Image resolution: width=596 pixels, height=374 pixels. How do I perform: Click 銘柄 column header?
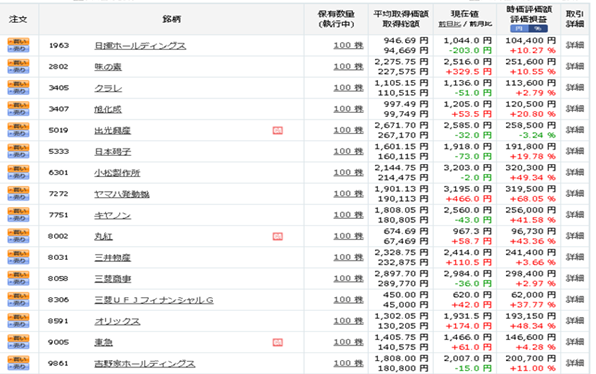pos(171,19)
